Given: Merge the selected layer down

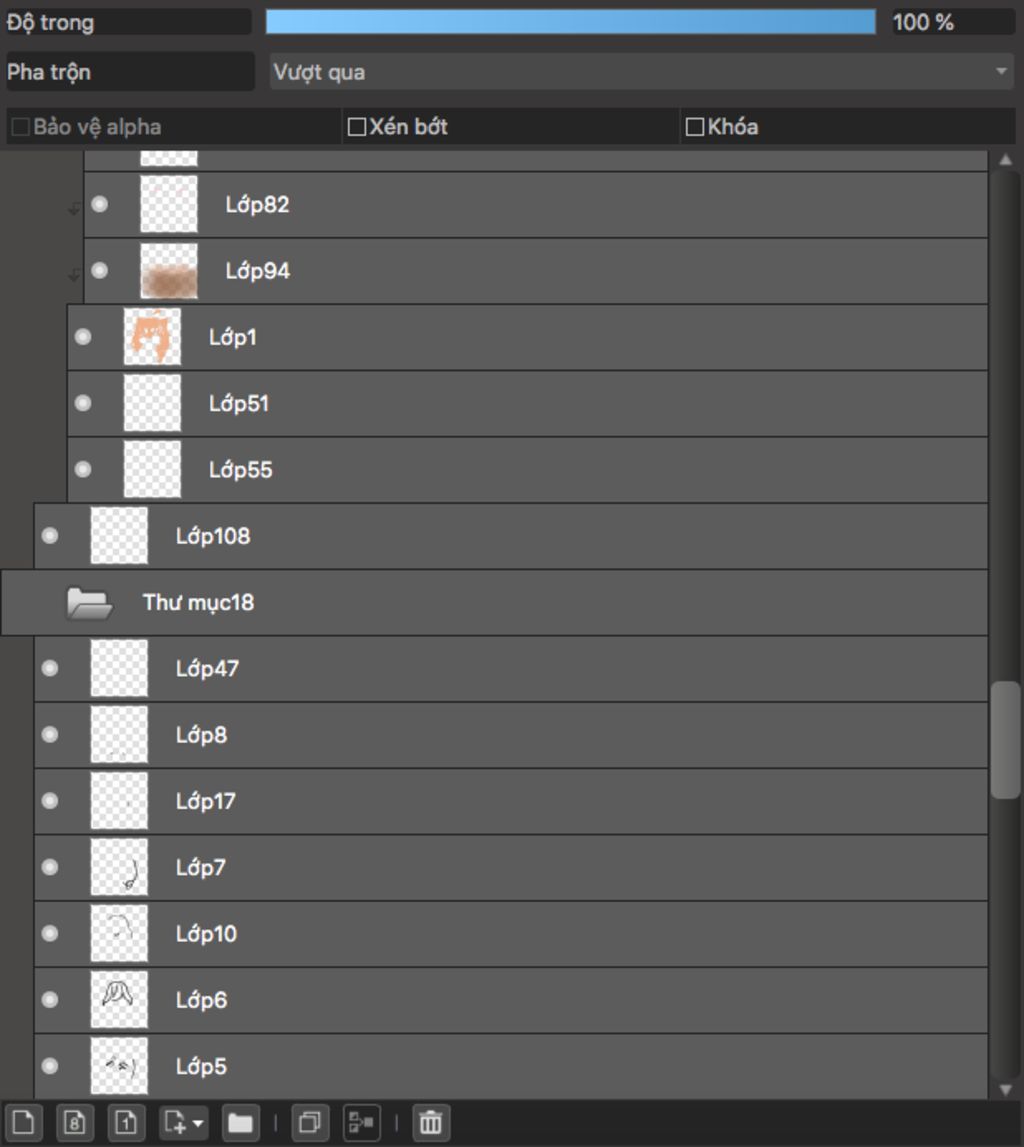Looking at the screenshot, I should pos(361,1122).
